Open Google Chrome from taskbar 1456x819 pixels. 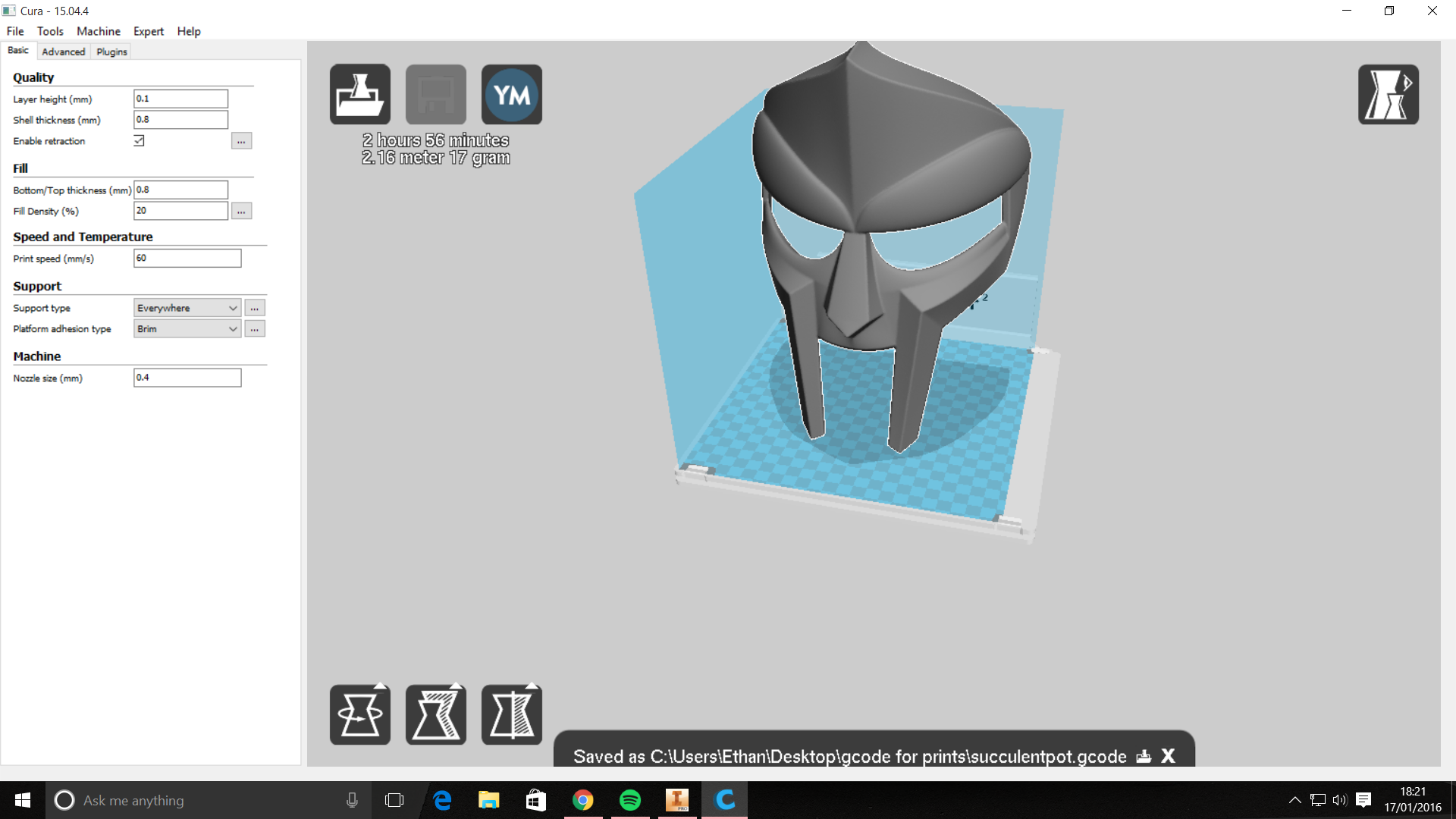click(583, 800)
